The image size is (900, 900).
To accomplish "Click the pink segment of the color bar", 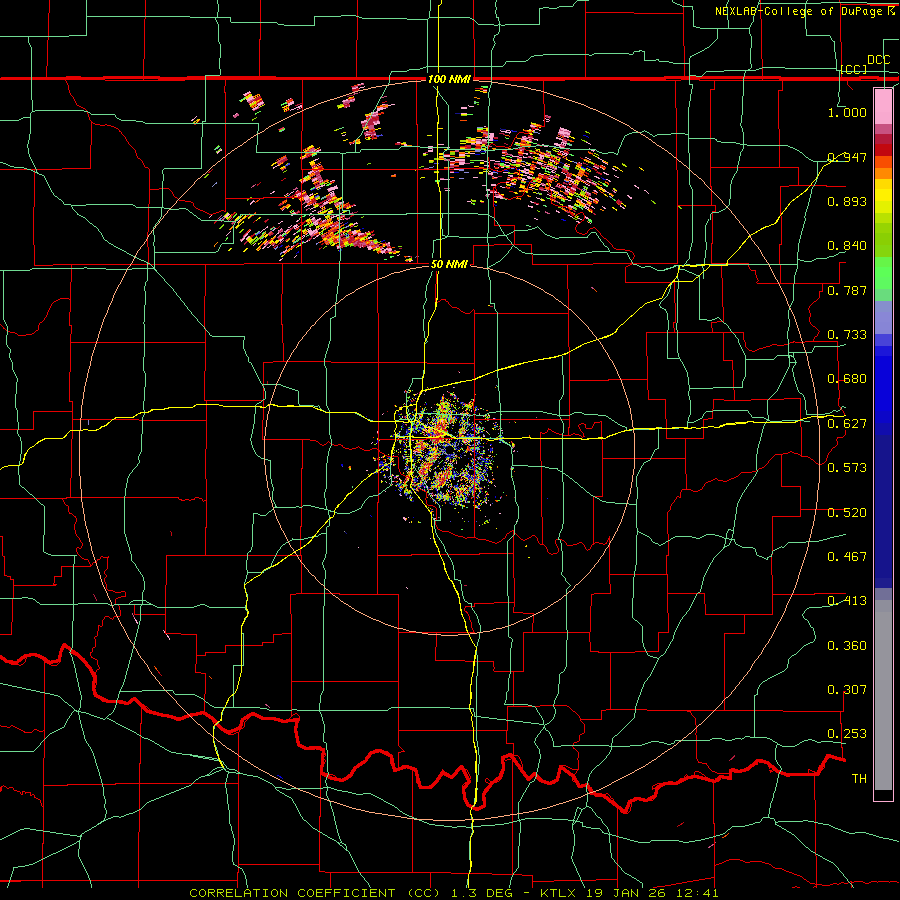I will tap(883, 106).
